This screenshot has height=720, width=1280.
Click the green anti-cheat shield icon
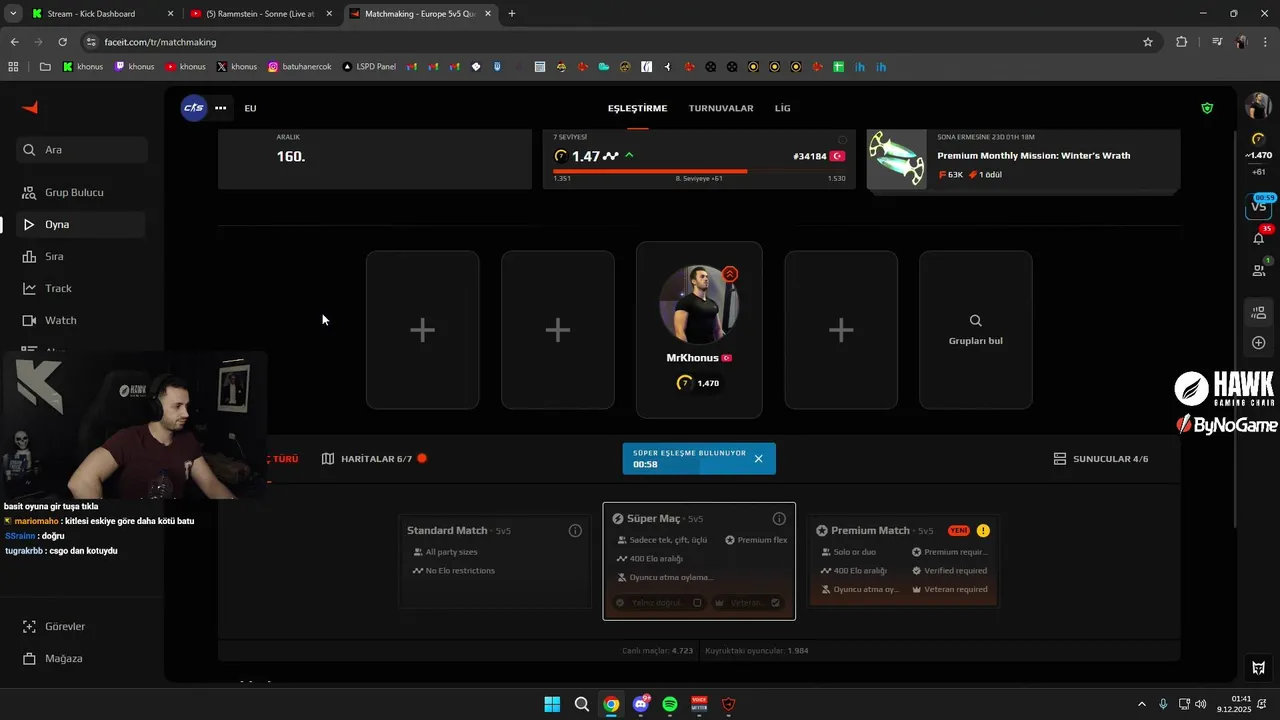pyautogui.click(x=1207, y=108)
